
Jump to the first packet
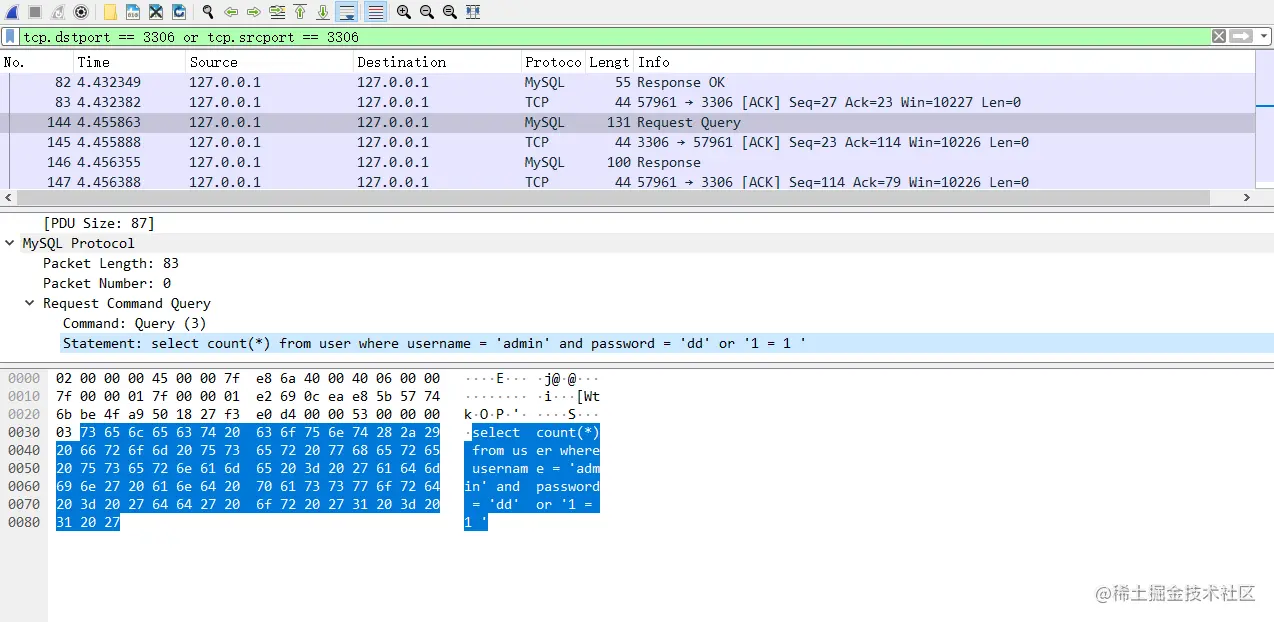300,12
